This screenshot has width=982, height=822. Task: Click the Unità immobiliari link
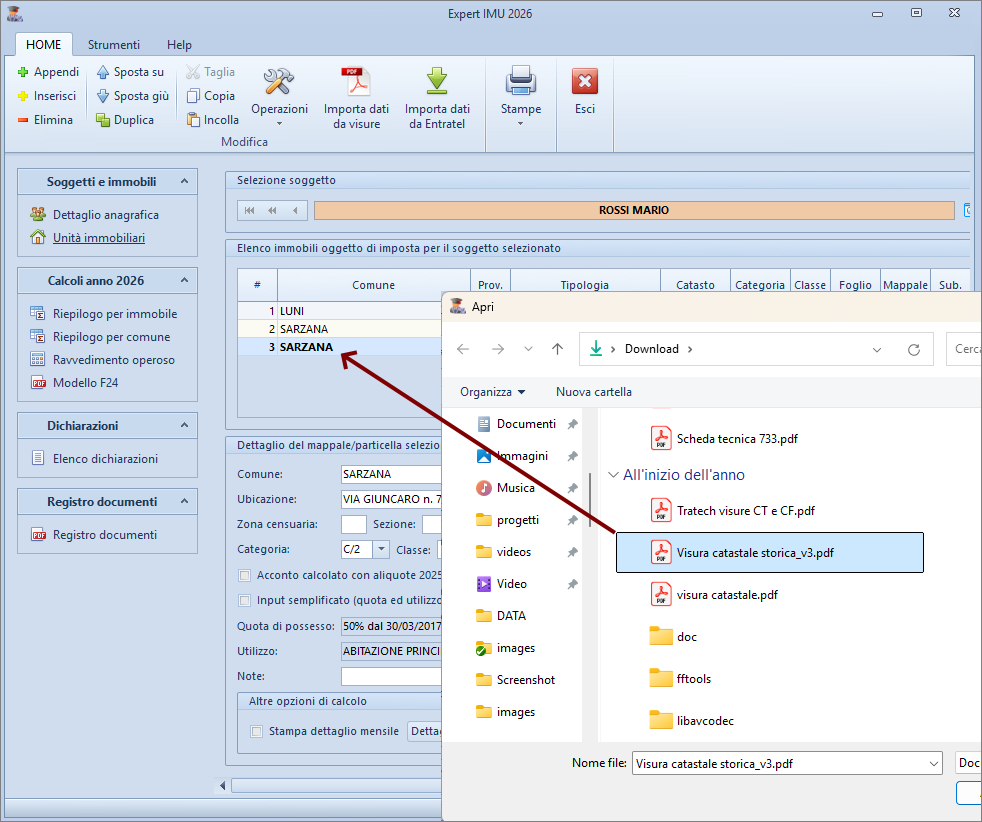[x=98, y=238]
